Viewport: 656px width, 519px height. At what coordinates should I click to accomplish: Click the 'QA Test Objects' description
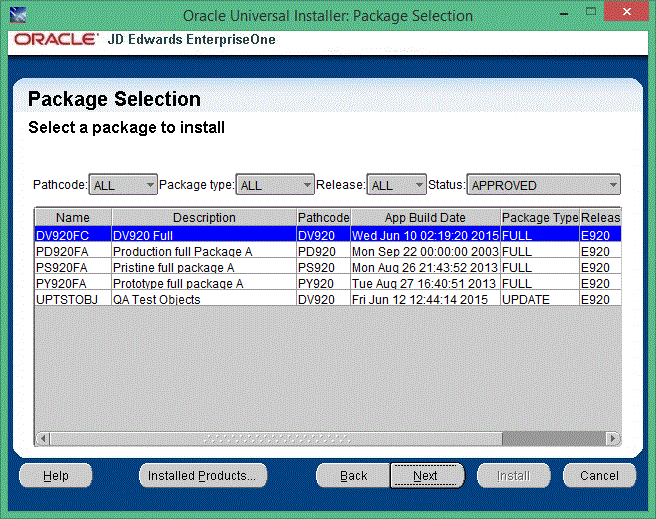(156, 299)
